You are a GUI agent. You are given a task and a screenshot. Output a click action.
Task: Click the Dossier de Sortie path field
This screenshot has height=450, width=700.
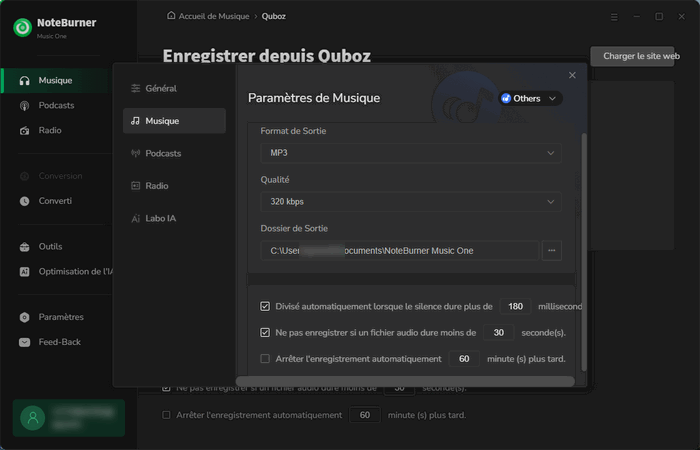pyautogui.click(x=400, y=250)
